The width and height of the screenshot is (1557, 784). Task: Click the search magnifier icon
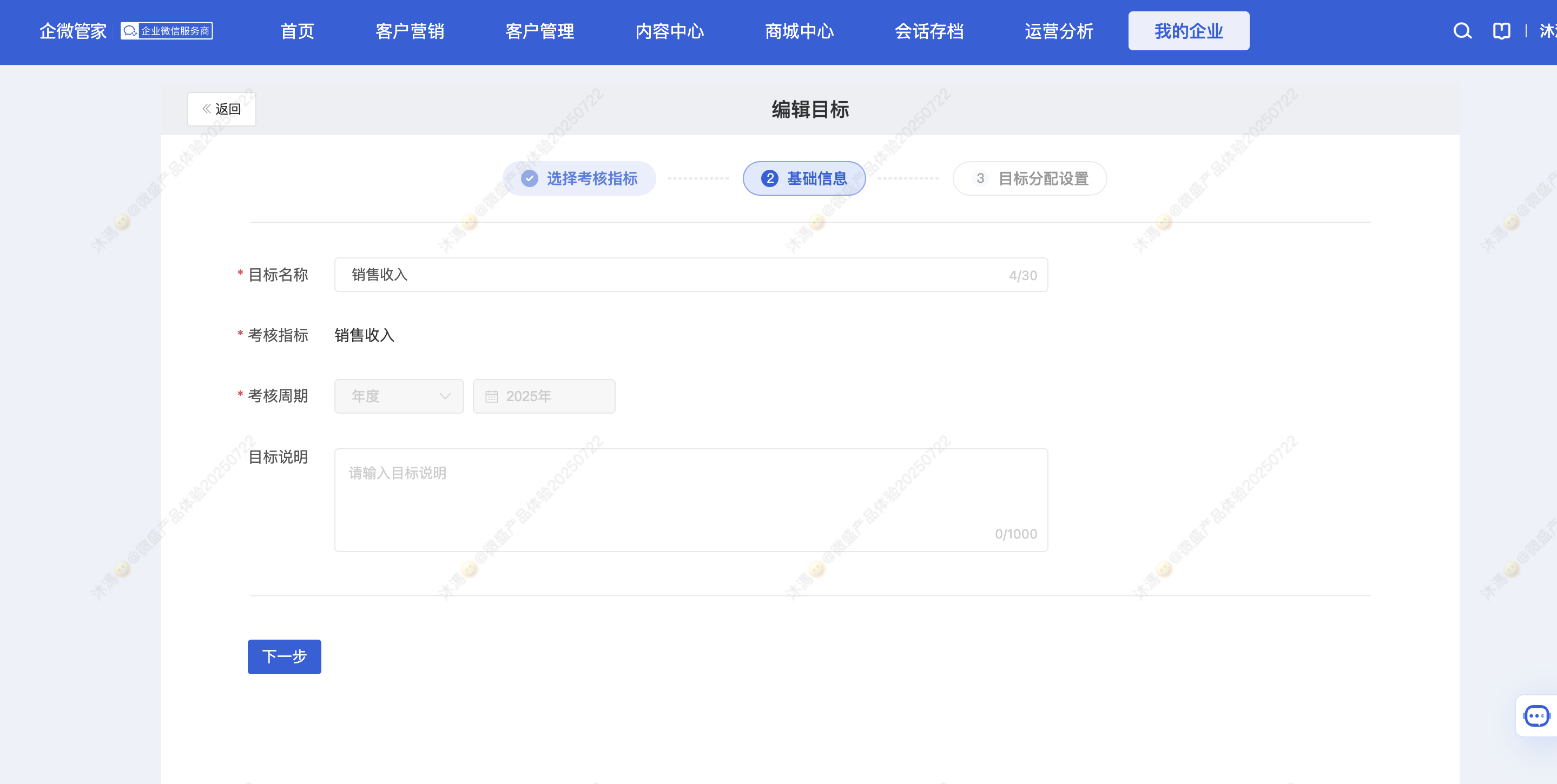tap(1462, 31)
